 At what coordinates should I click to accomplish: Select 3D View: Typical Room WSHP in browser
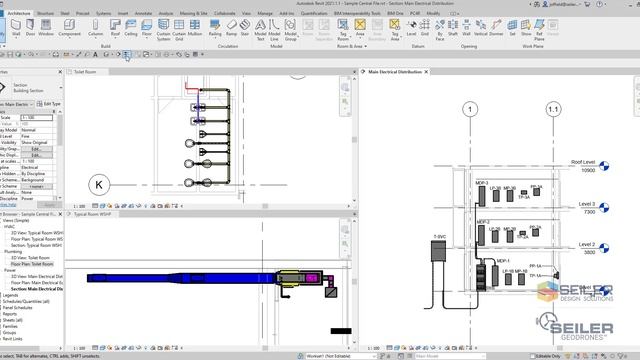click(x=37, y=233)
